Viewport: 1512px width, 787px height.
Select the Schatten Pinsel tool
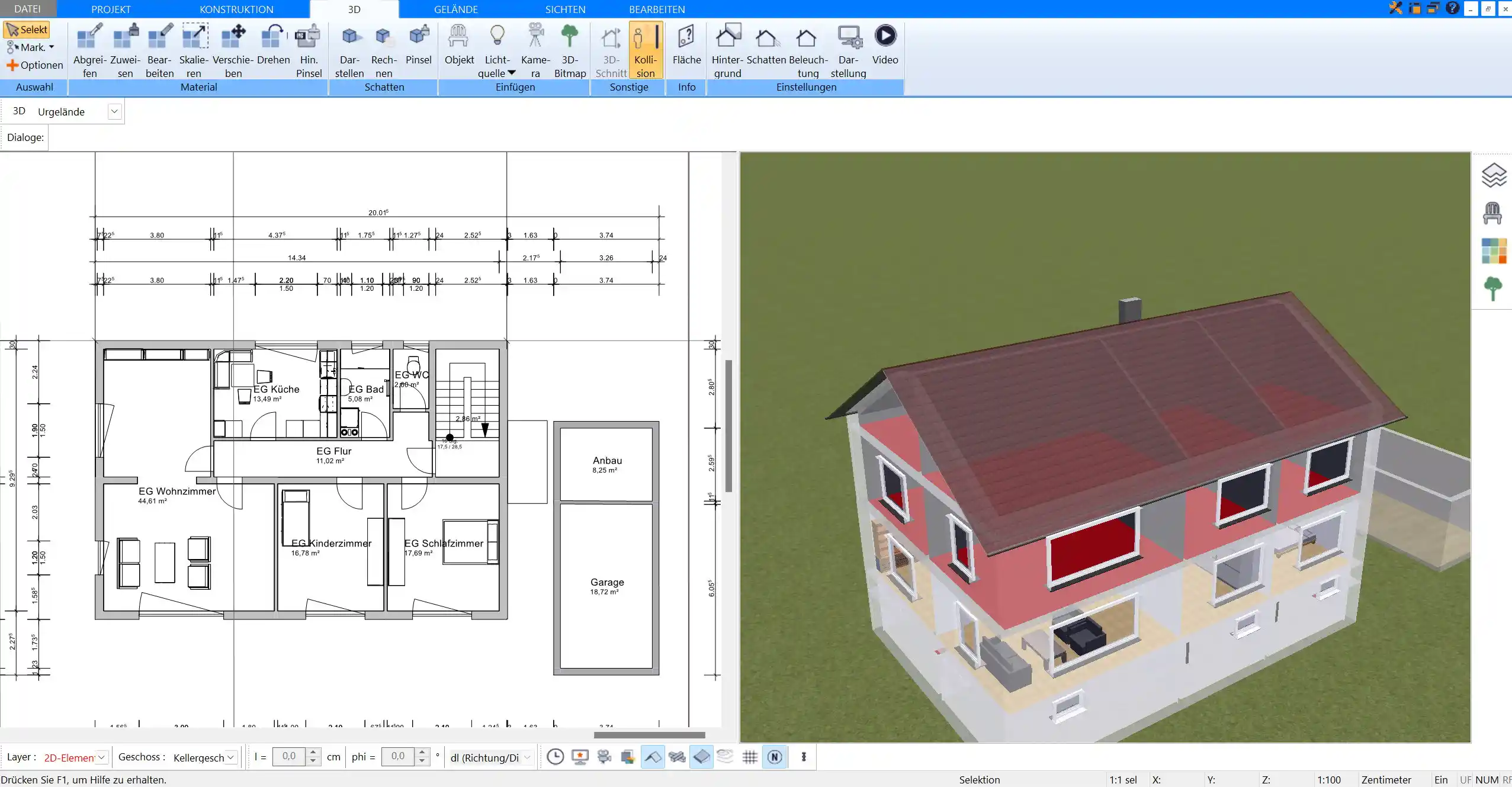pyautogui.click(x=419, y=44)
